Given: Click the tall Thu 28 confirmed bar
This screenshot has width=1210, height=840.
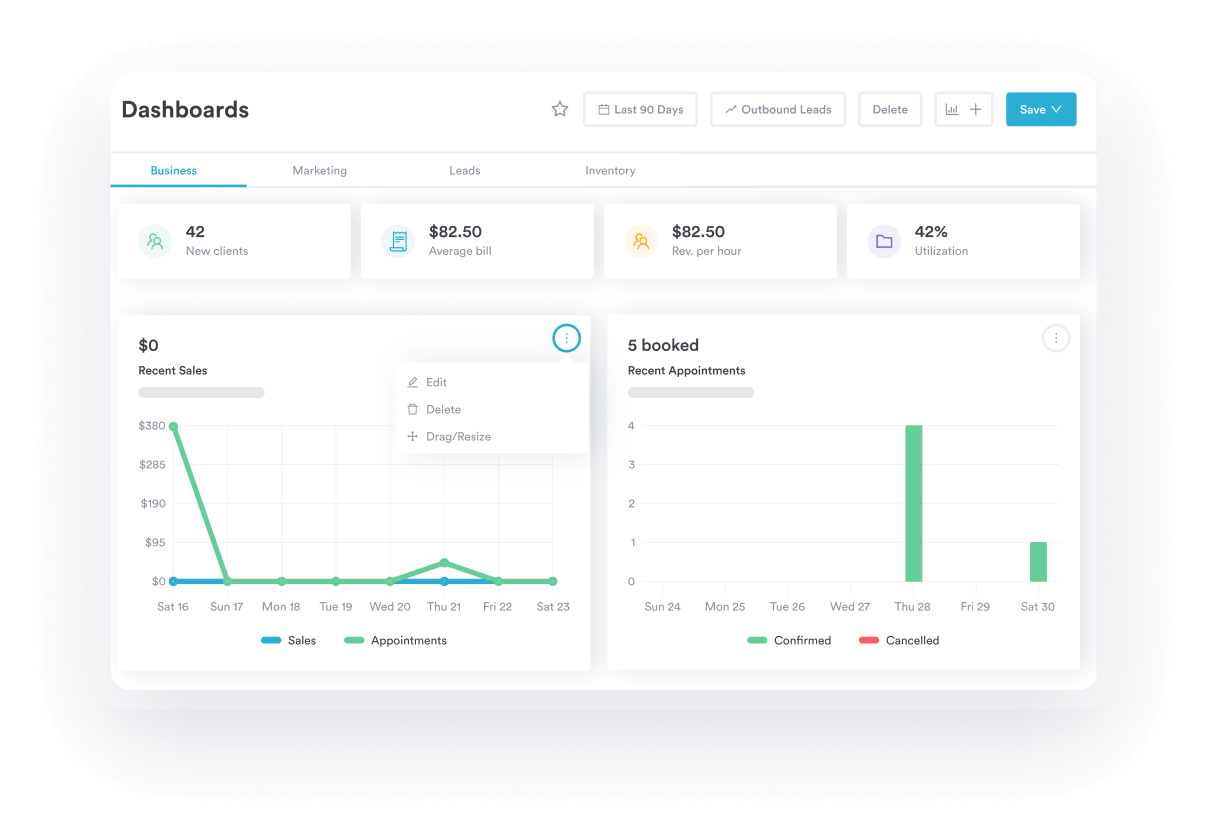Looking at the screenshot, I should [x=913, y=503].
